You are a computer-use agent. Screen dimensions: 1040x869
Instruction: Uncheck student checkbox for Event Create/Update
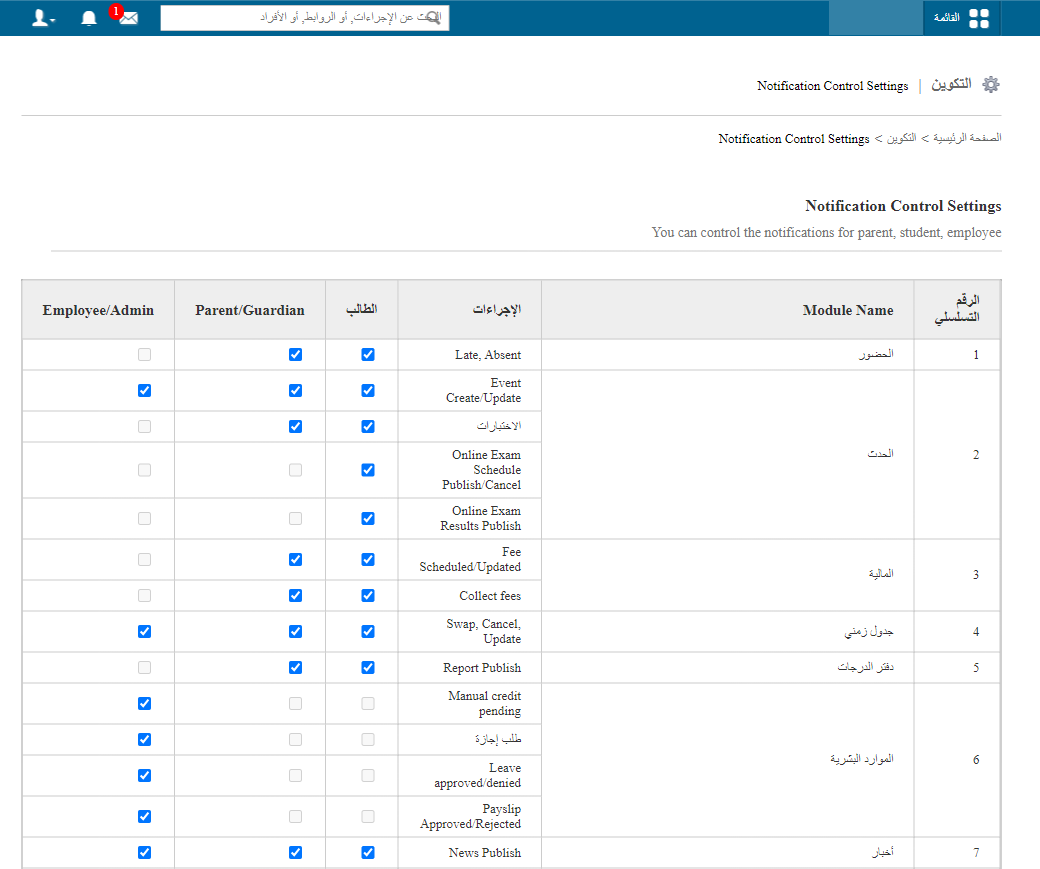point(367,390)
